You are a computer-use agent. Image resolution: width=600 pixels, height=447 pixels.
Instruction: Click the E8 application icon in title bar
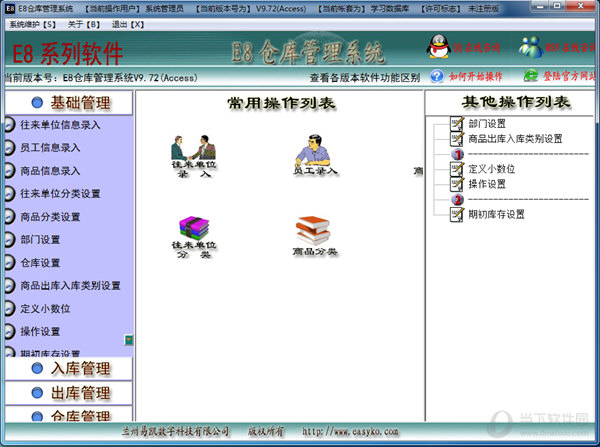[10, 8]
